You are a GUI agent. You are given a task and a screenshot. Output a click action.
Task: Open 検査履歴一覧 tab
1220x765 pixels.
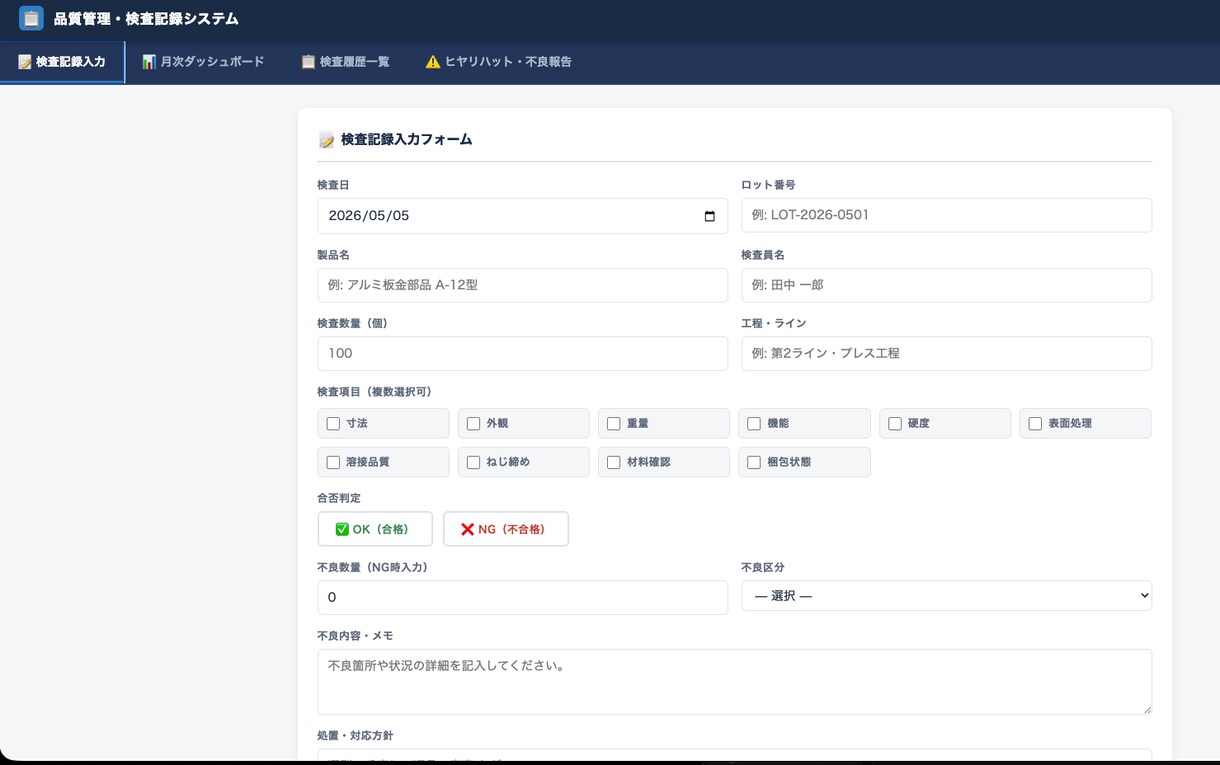tap(345, 62)
